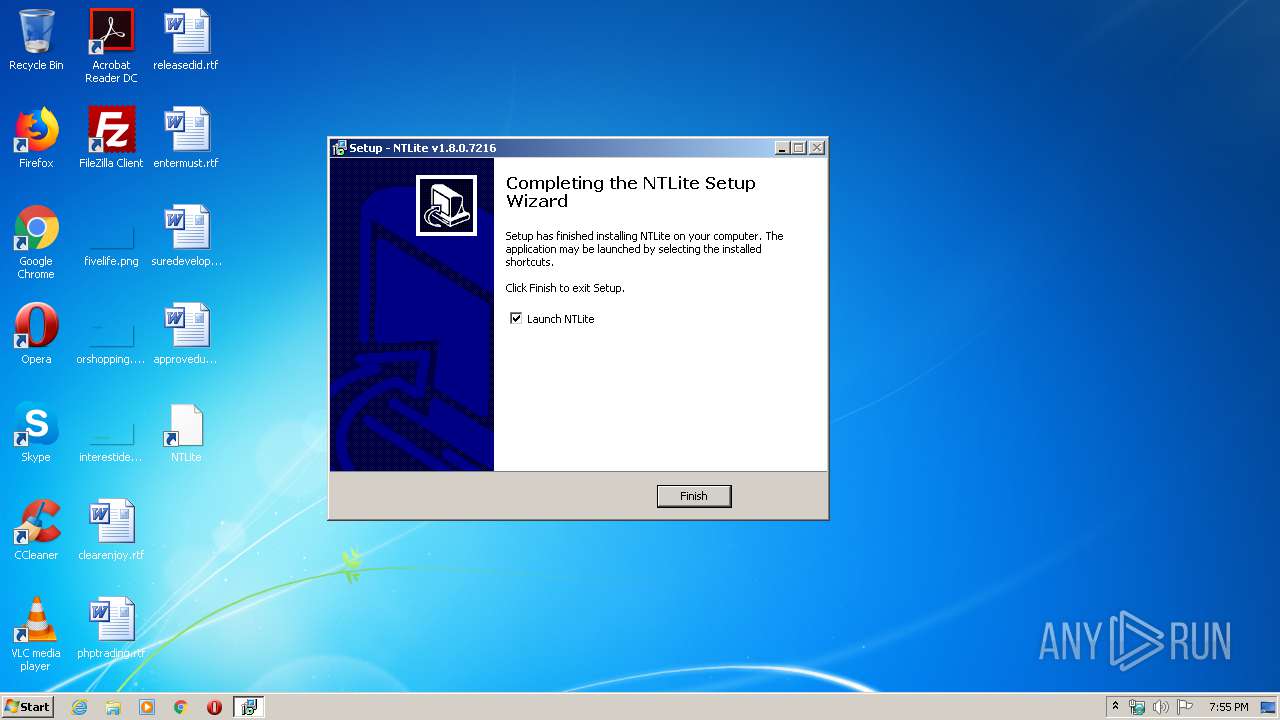The width and height of the screenshot is (1280, 720).
Task: Click Finish to exit Setup
Action: click(694, 496)
